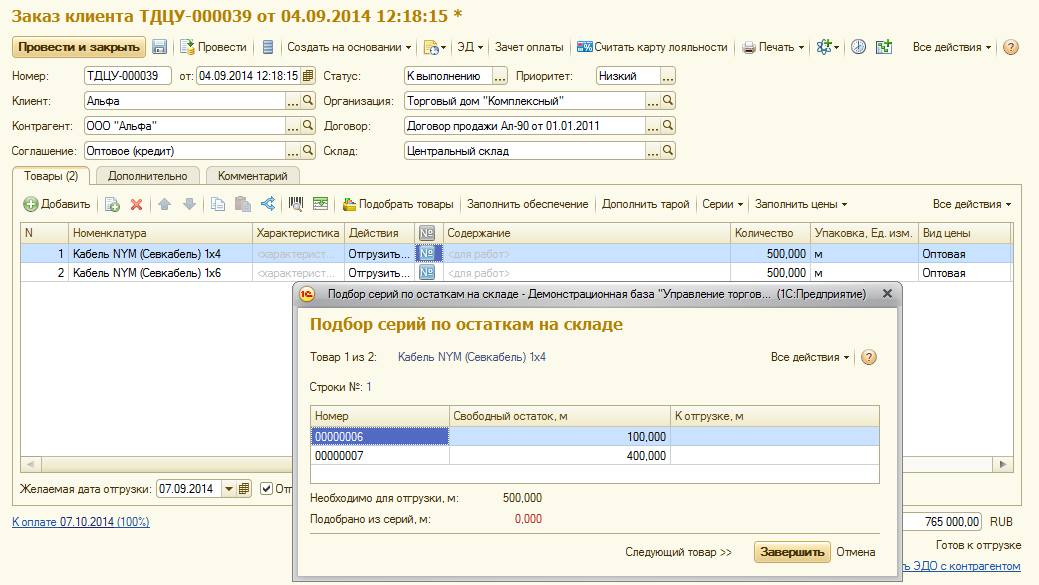Switch to the Товары (2) tab

point(51,176)
